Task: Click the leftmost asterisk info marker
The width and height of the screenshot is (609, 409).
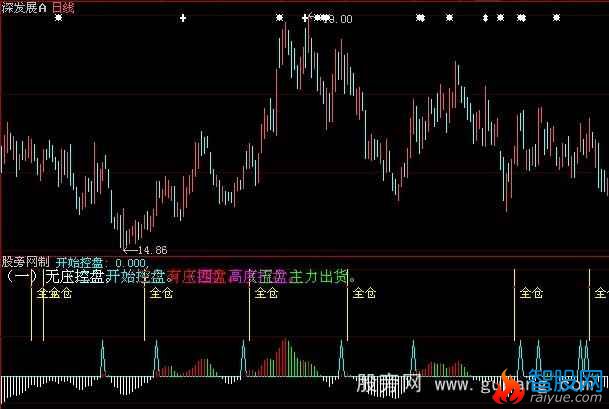Action: (59, 18)
